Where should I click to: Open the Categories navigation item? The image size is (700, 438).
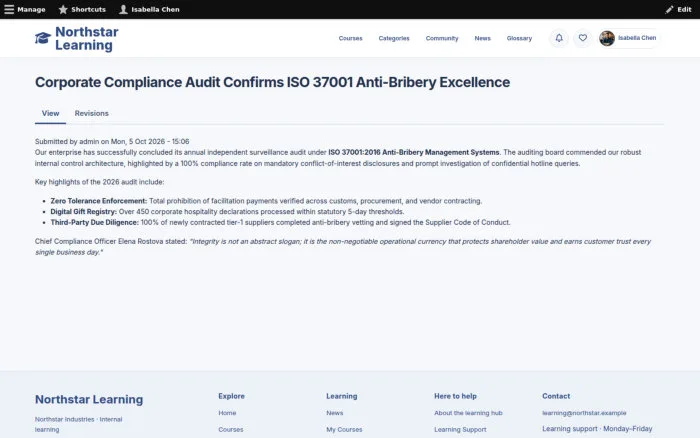394,38
